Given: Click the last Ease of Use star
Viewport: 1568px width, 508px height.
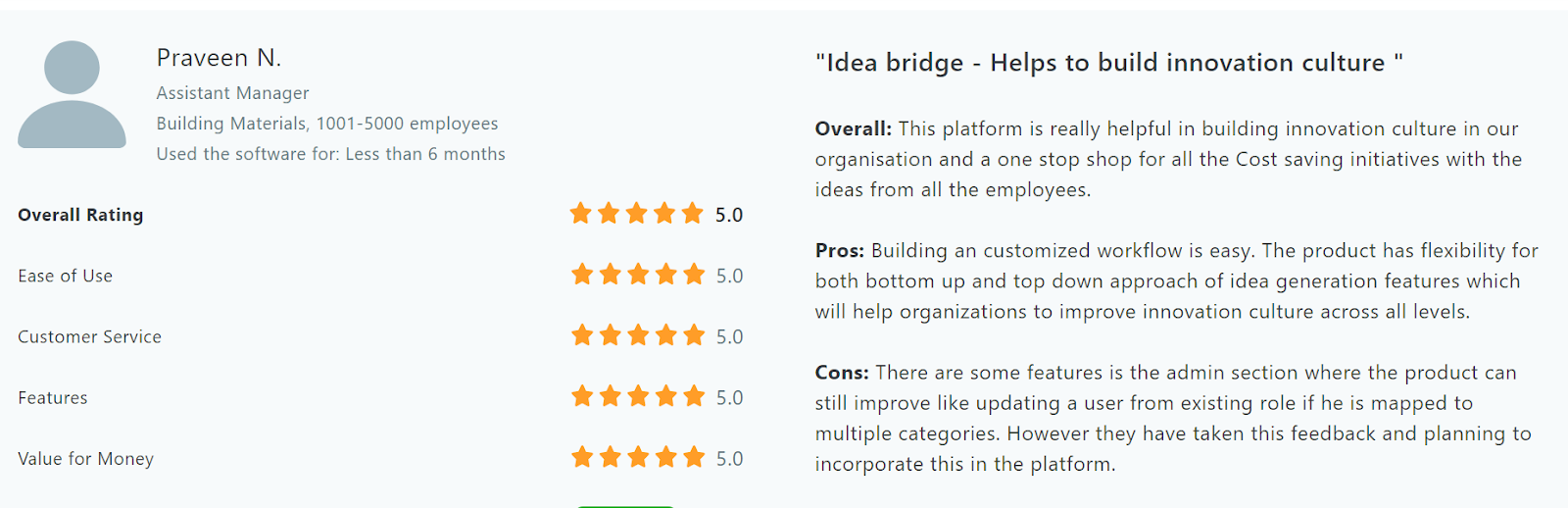Looking at the screenshot, I should [x=694, y=274].
